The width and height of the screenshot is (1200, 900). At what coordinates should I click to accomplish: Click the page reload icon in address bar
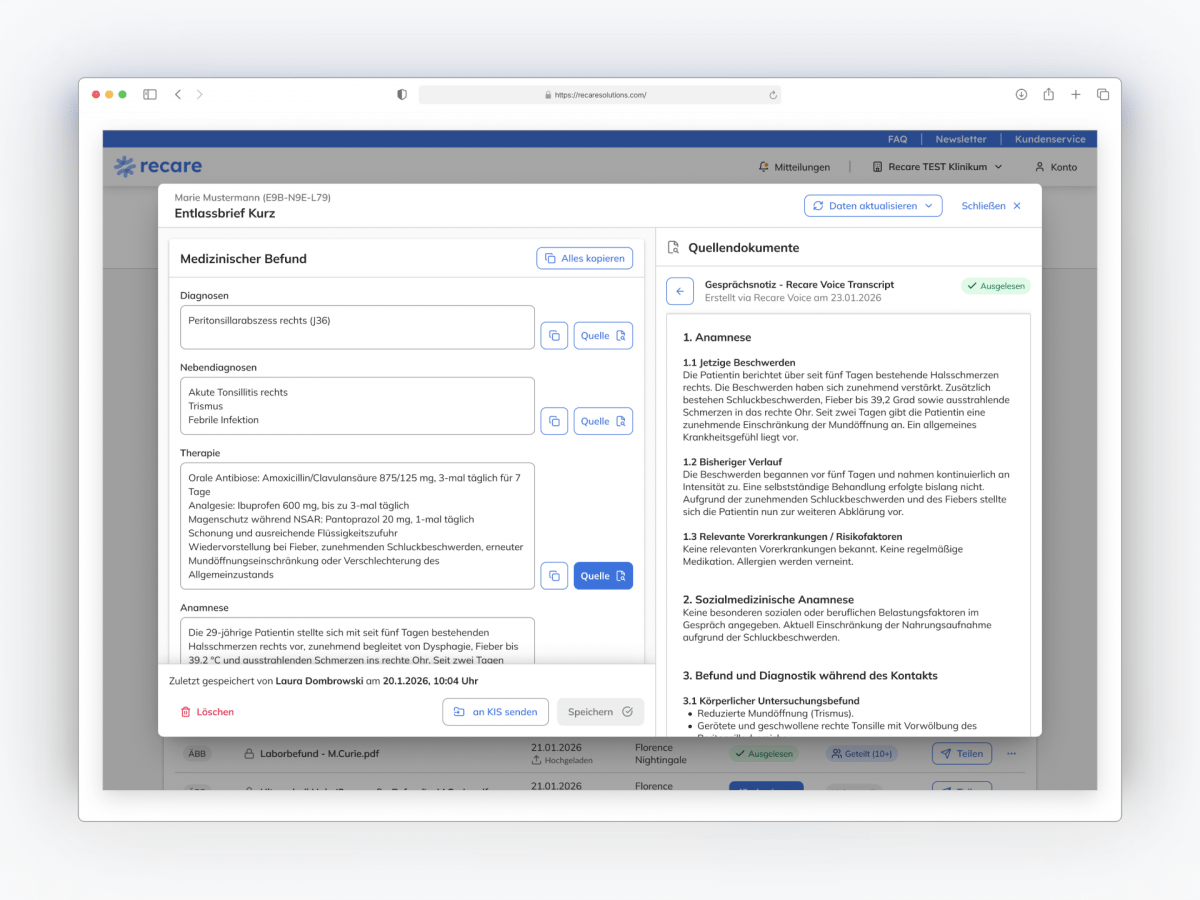tap(773, 95)
